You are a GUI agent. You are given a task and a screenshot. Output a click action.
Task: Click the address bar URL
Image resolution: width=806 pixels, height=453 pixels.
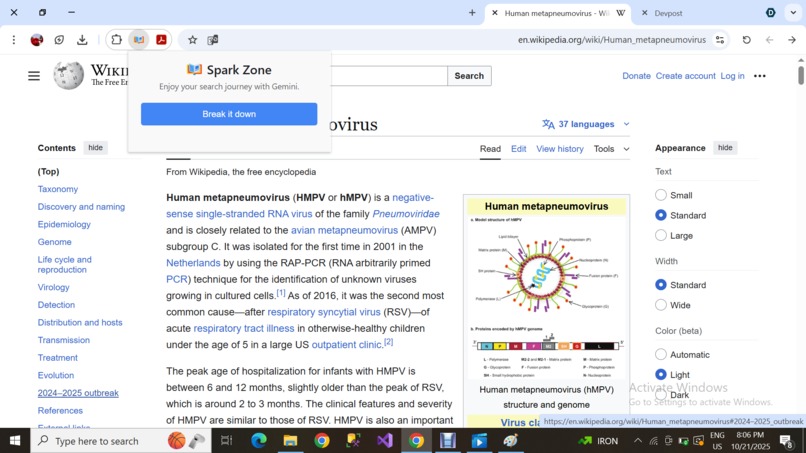point(612,40)
